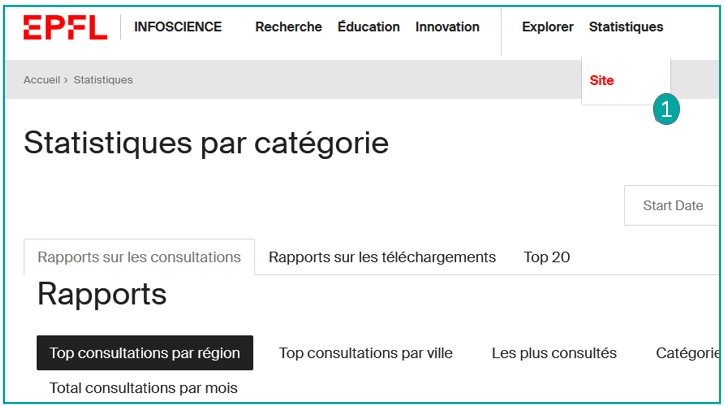Viewport: 725px width, 406px height.
Task: Select Top consultations par région report
Action: point(145,353)
